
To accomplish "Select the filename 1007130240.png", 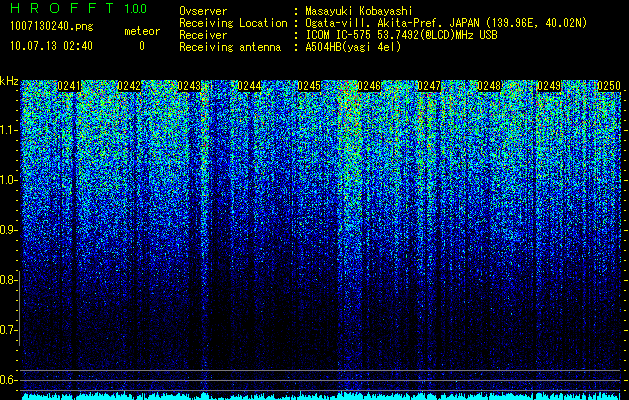I will pyautogui.click(x=52, y=26).
